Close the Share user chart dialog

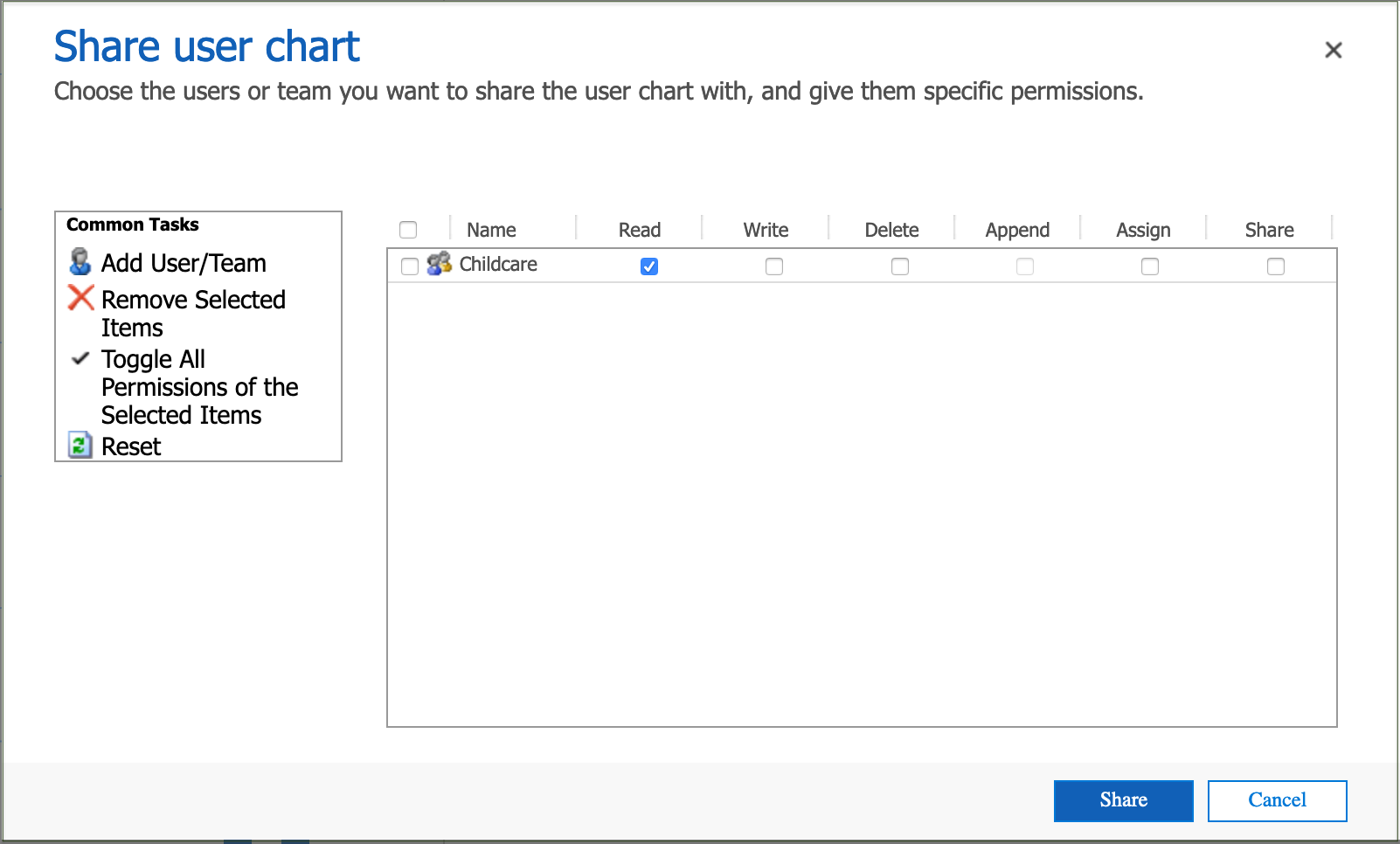(x=1333, y=50)
